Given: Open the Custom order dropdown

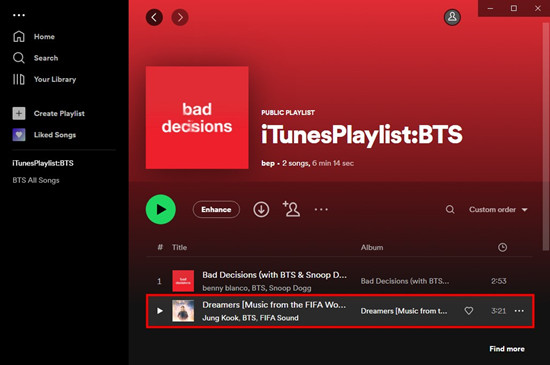Looking at the screenshot, I should (x=498, y=209).
